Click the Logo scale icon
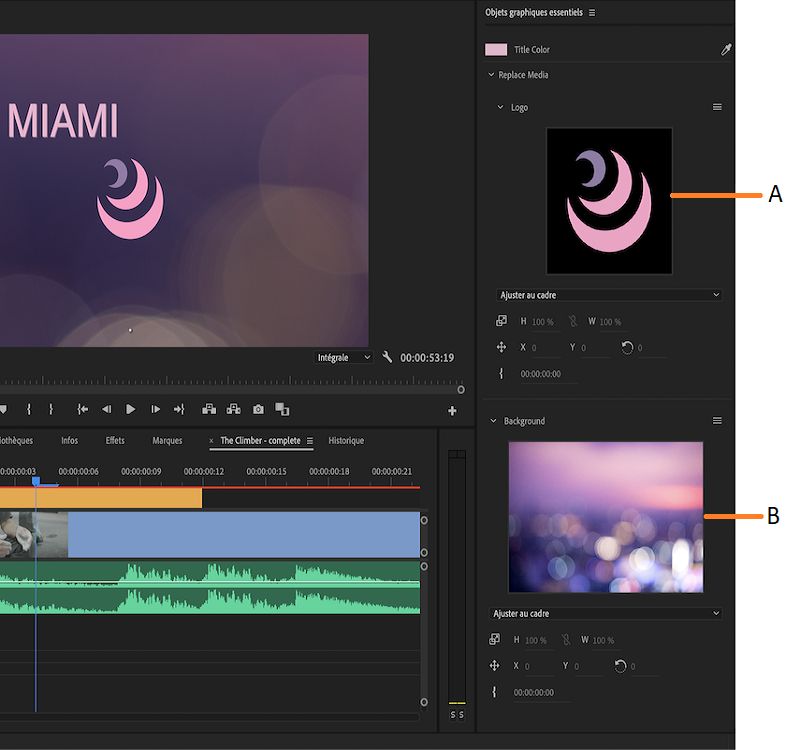This screenshot has height=750, width=786. [x=501, y=321]
